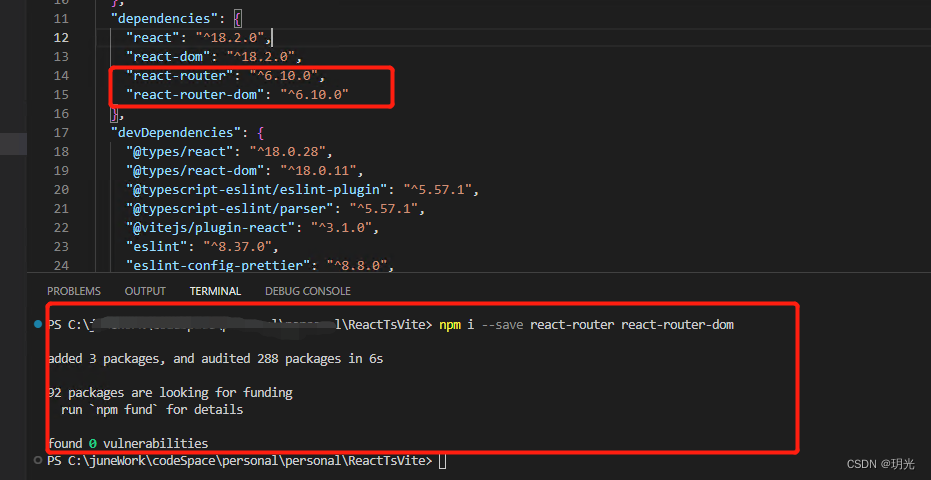Click "@typescript-eslint/eslint-plugin" key

coord(256,190)
